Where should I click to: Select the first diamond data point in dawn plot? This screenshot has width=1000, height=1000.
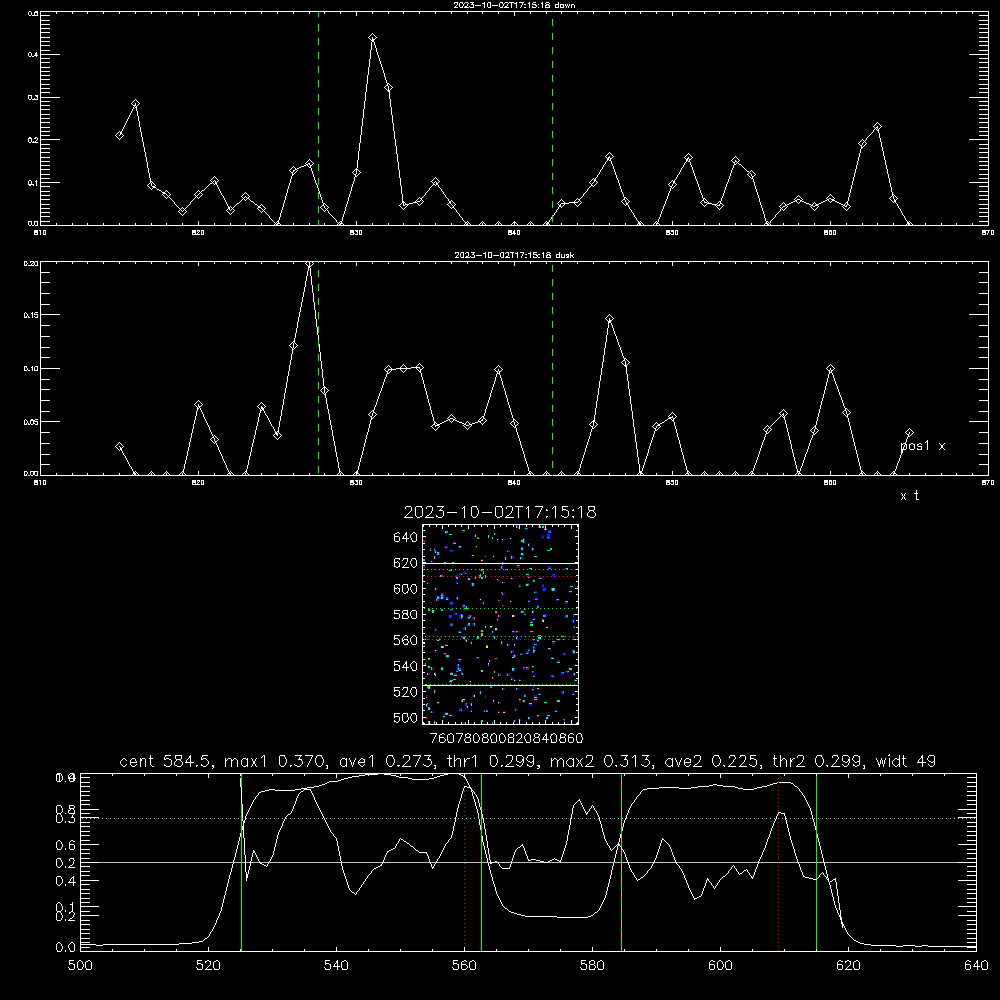point(119,135)
